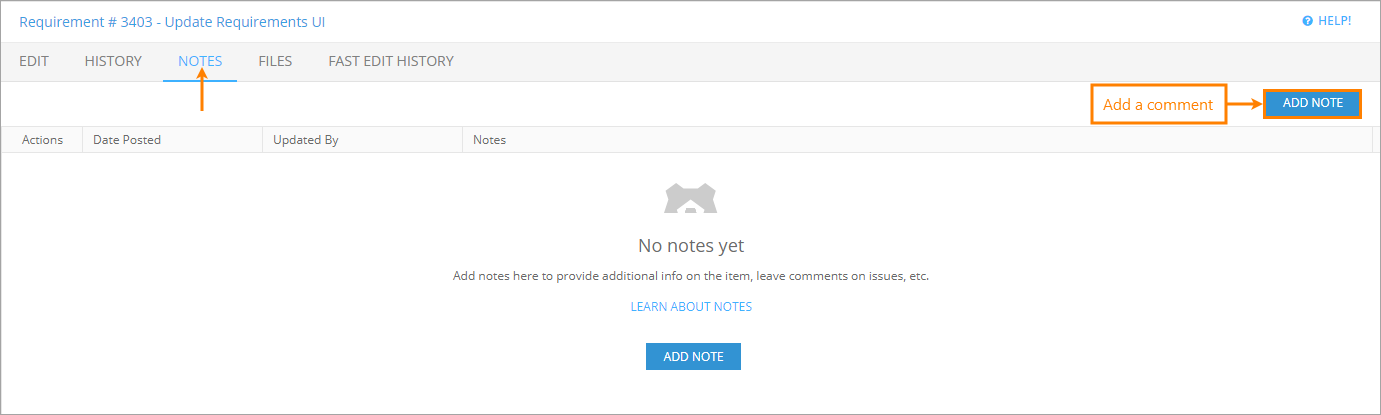Select the NOTES tab
1381x415 pixels.
click(200, 61)
